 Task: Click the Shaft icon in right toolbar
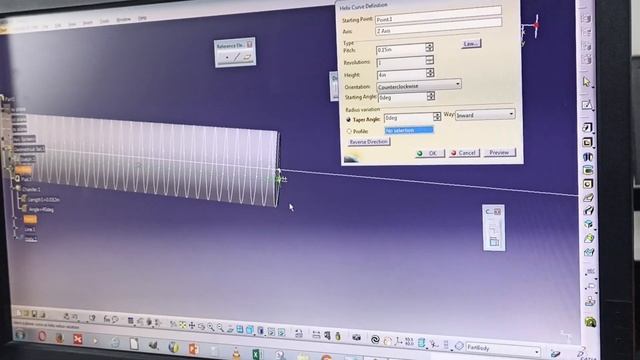coord(588,157)
